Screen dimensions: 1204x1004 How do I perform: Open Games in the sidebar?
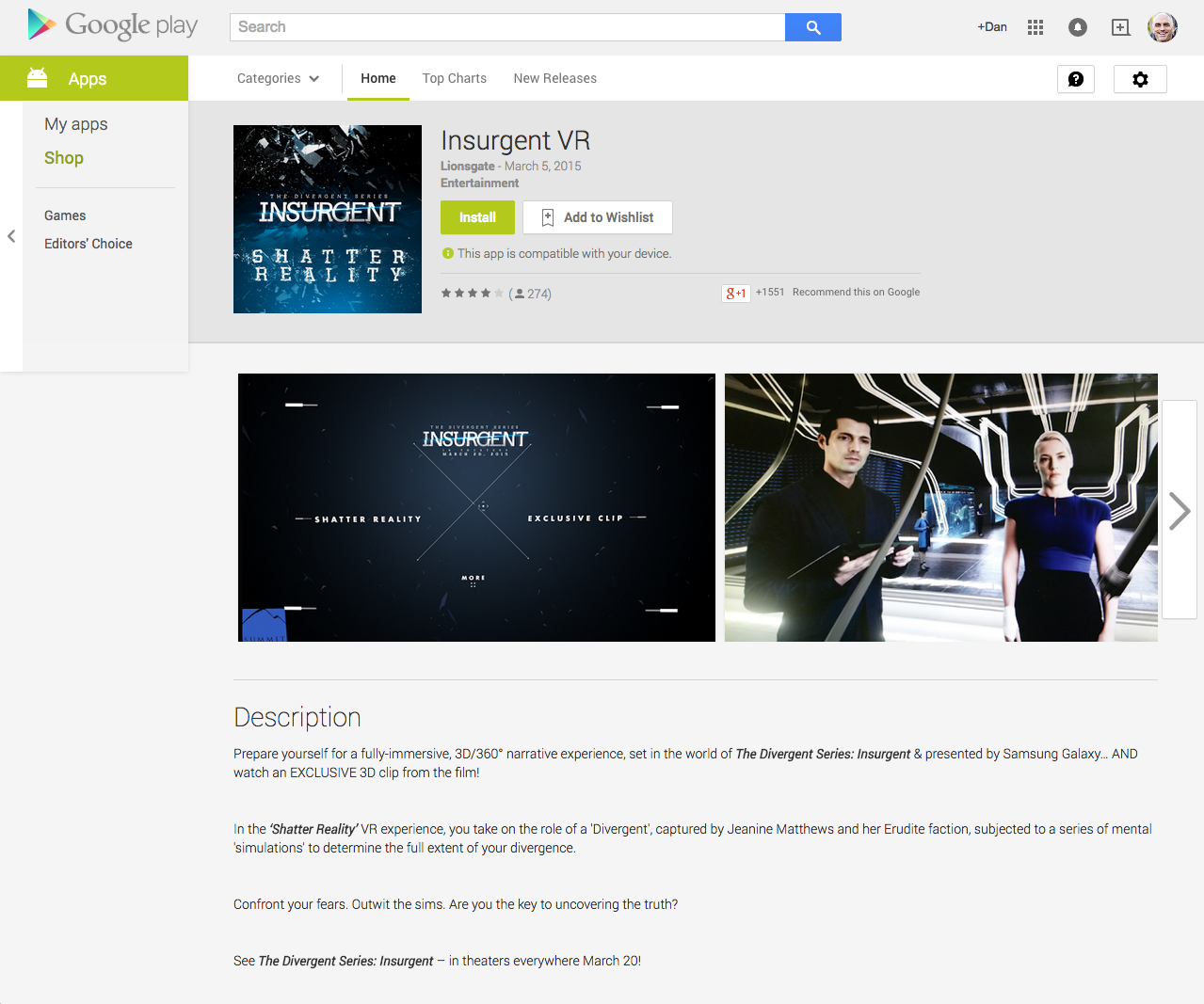(65, 215)
